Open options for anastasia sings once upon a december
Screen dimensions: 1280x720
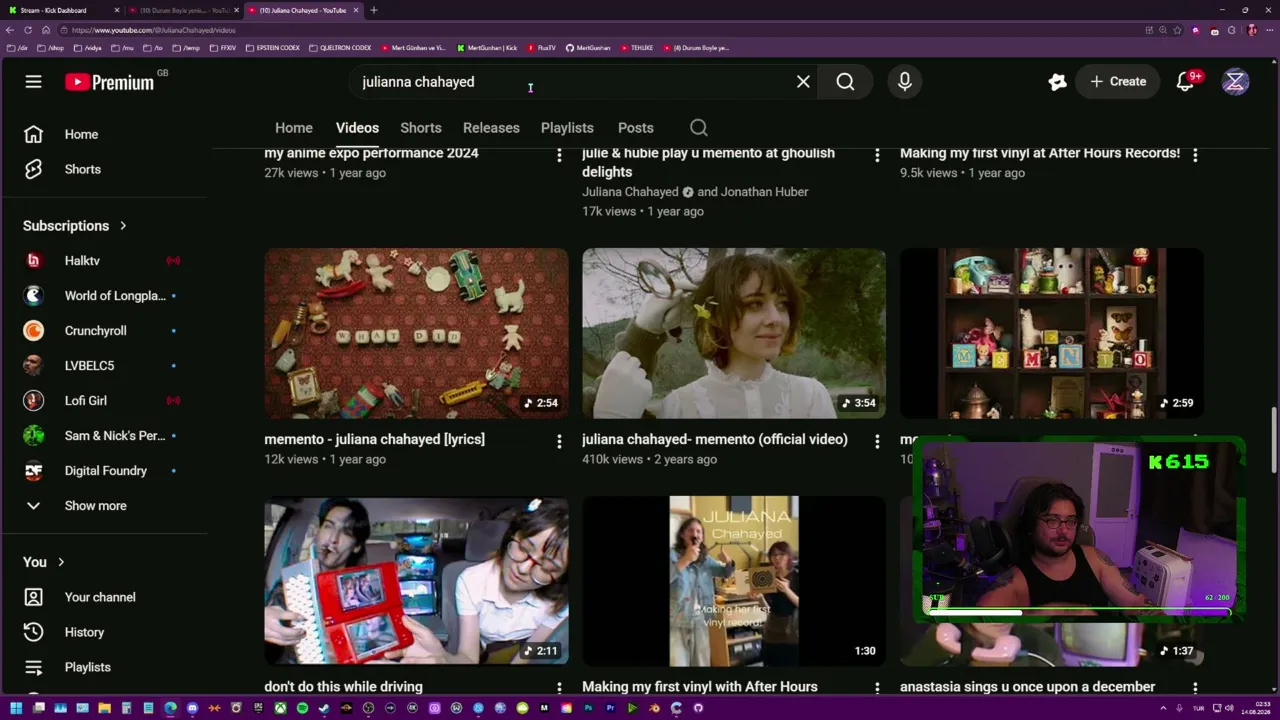pos(1195,688)
